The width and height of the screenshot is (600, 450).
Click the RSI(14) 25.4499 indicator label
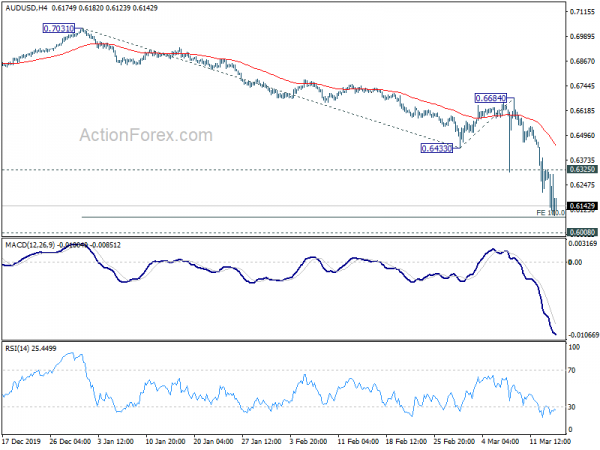coord(31,349)
